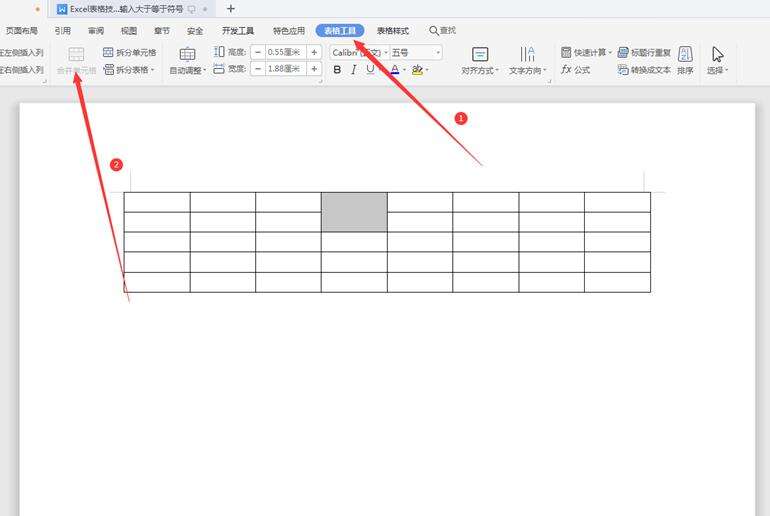Switch to the View (视图) tab
The image size is (770, 516).
tap(129, 30)
